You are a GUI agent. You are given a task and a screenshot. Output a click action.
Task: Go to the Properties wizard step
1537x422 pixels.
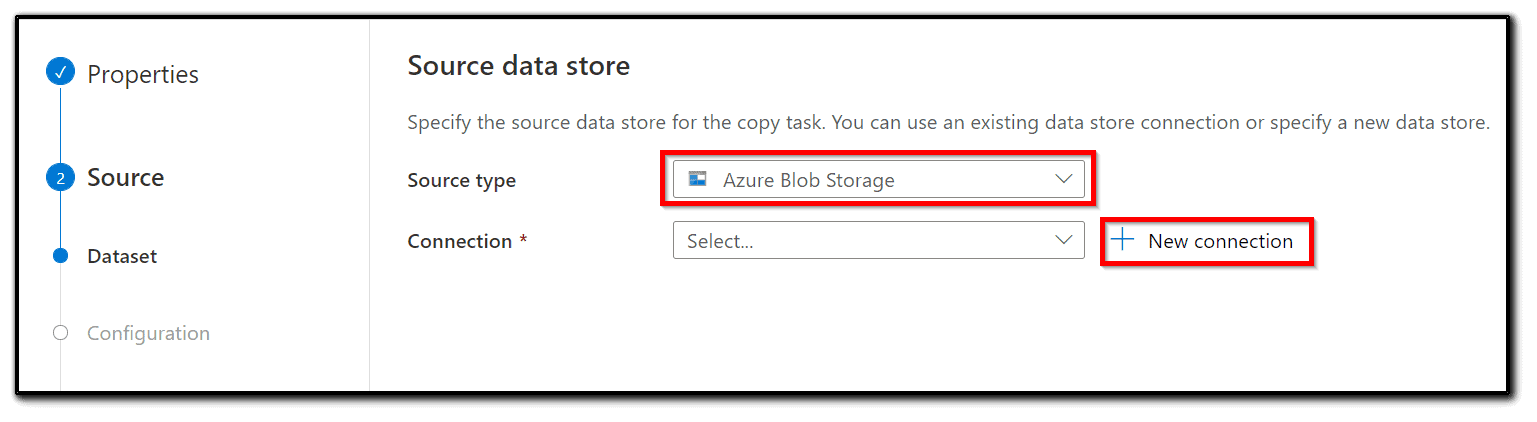click(143, 74)
